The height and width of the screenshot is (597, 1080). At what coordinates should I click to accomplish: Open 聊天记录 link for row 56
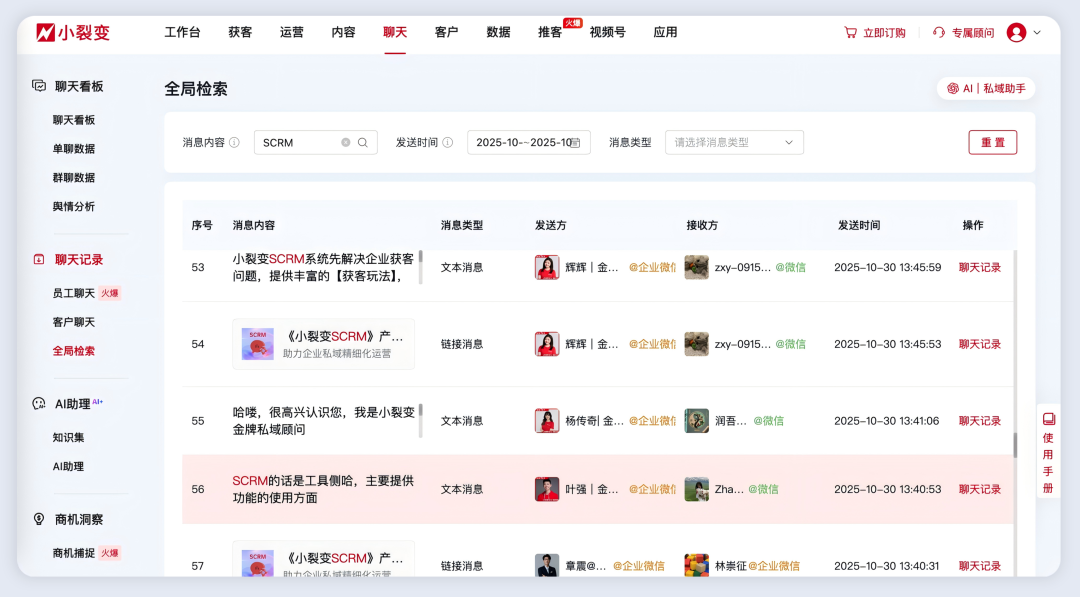click(x=979, y=489)
